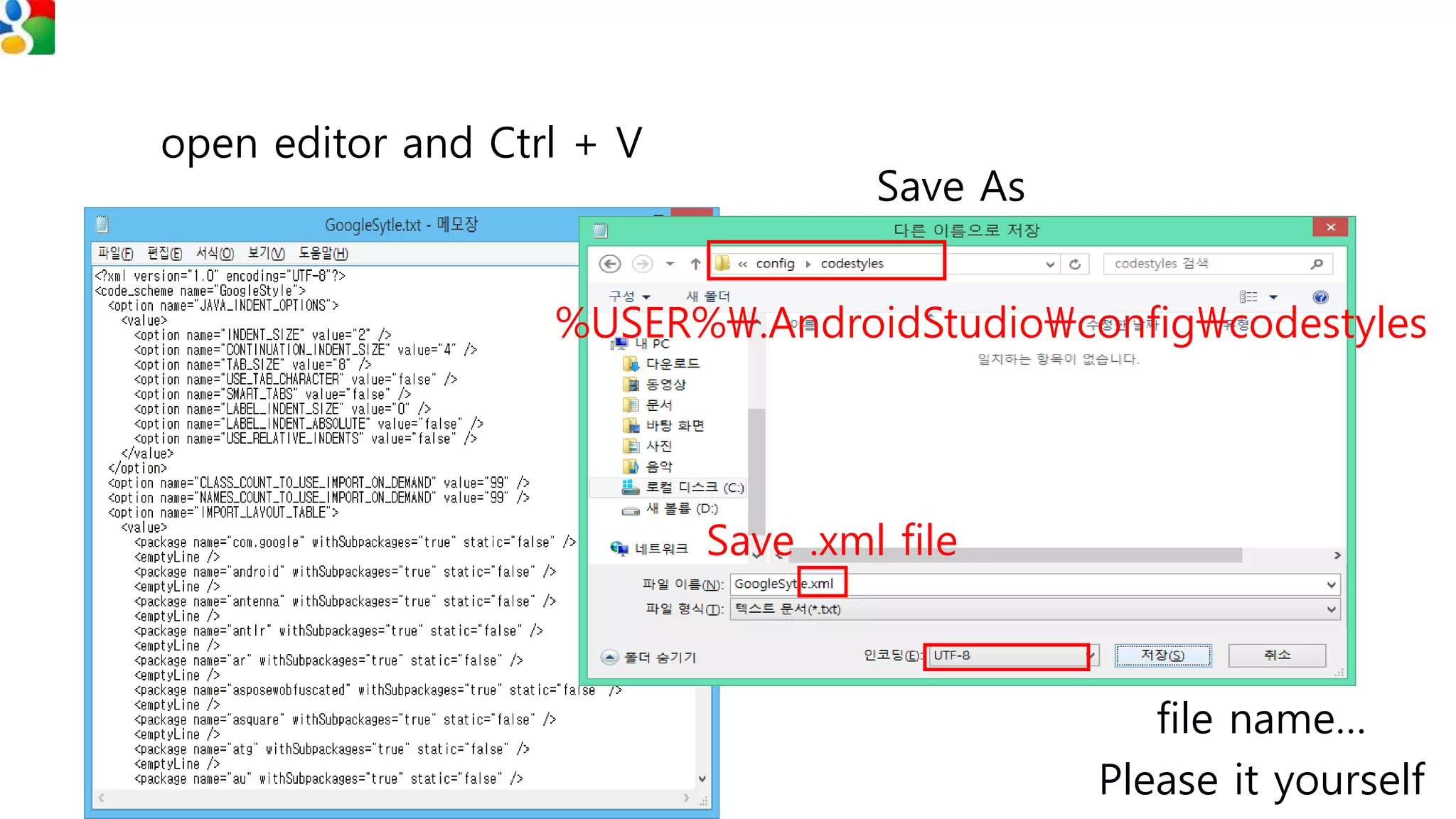Click the Save As dialog title icon
This screenshot has height=819, width=1456.
(x=601, y=230)
